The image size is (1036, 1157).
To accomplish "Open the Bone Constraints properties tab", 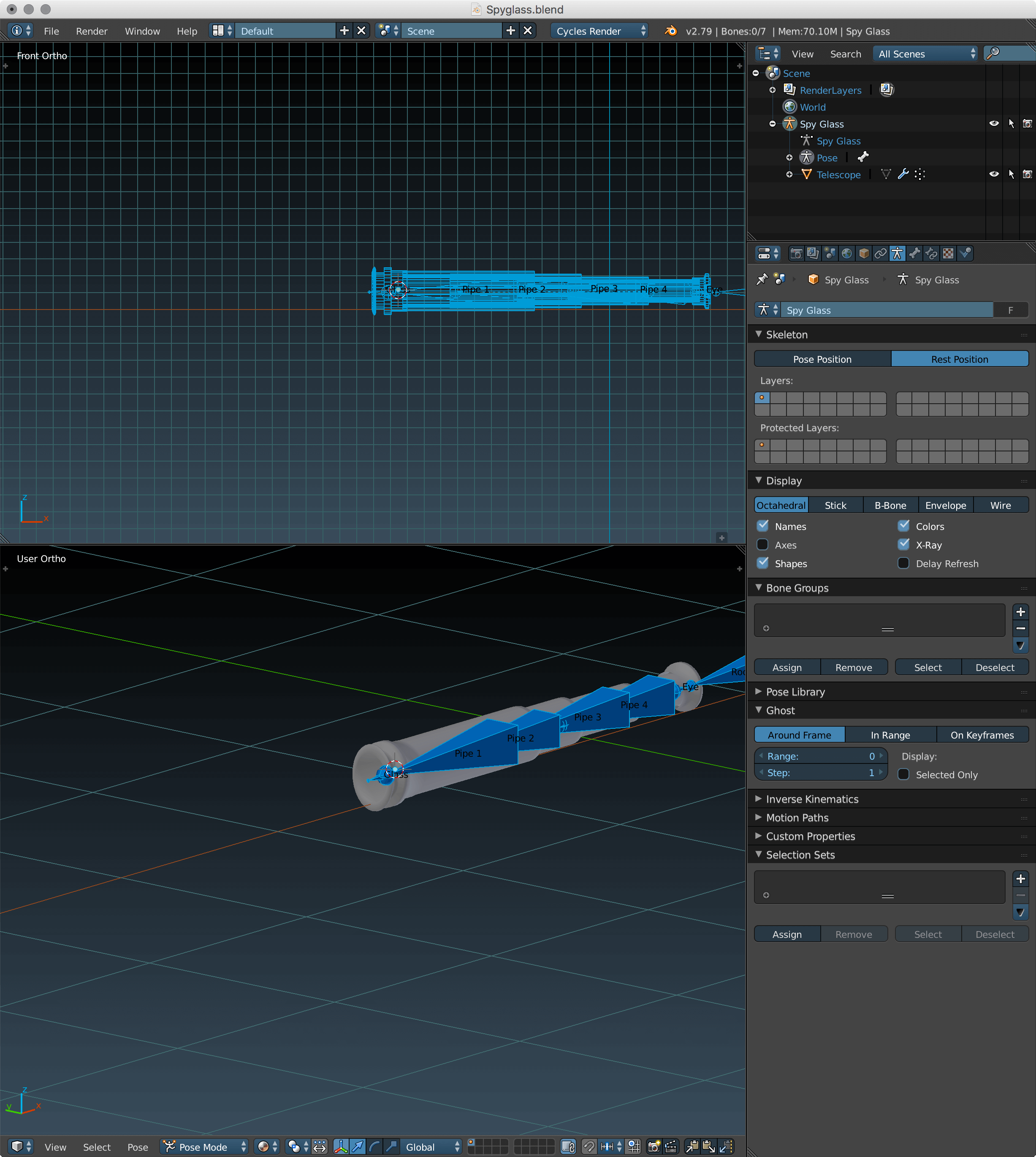I will [x=931, y=253].
